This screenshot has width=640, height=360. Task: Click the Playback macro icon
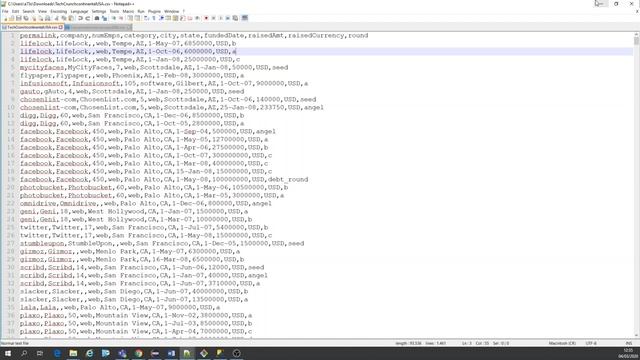pos(221,18)
